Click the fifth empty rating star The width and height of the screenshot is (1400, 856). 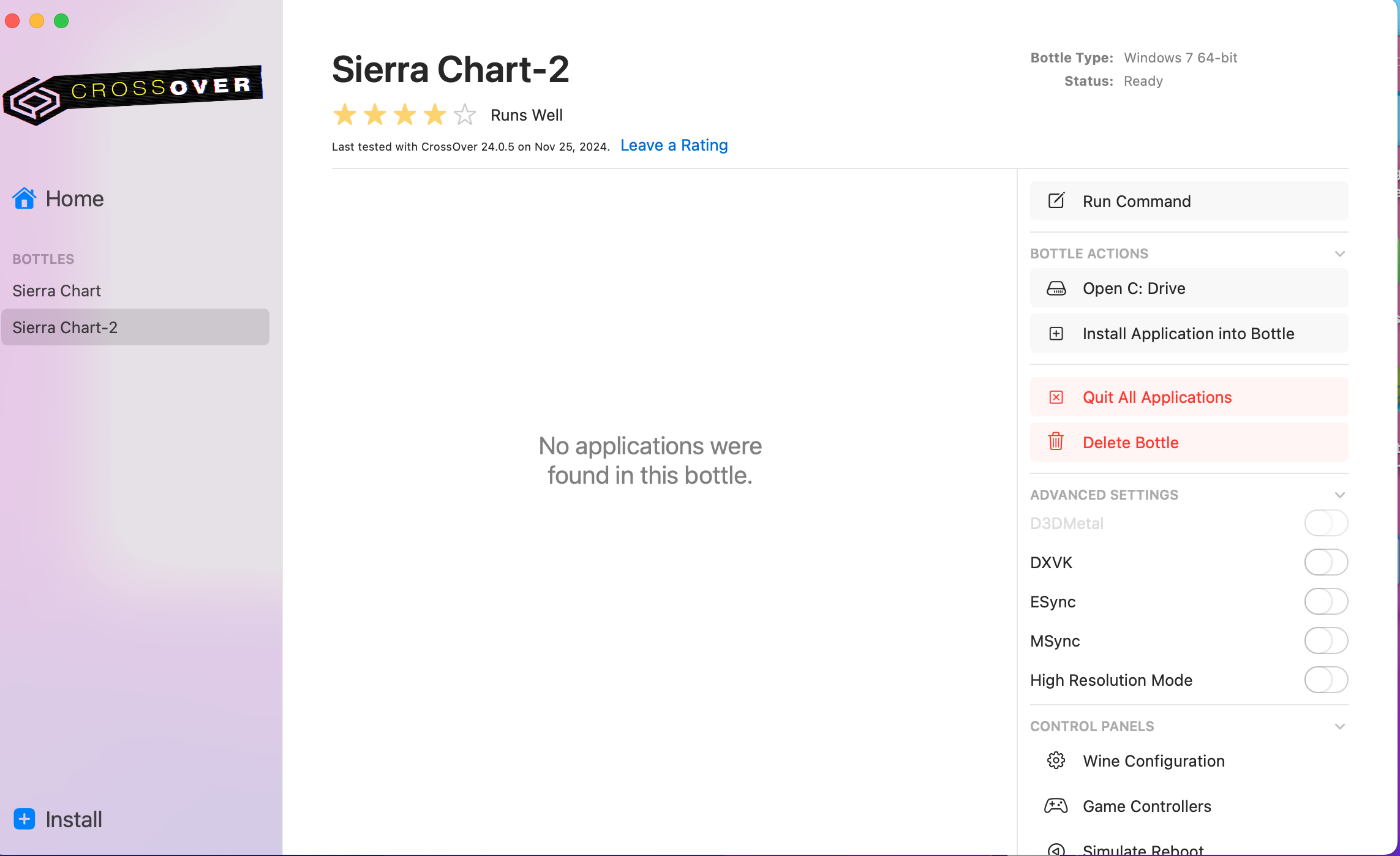pos(465,115)
